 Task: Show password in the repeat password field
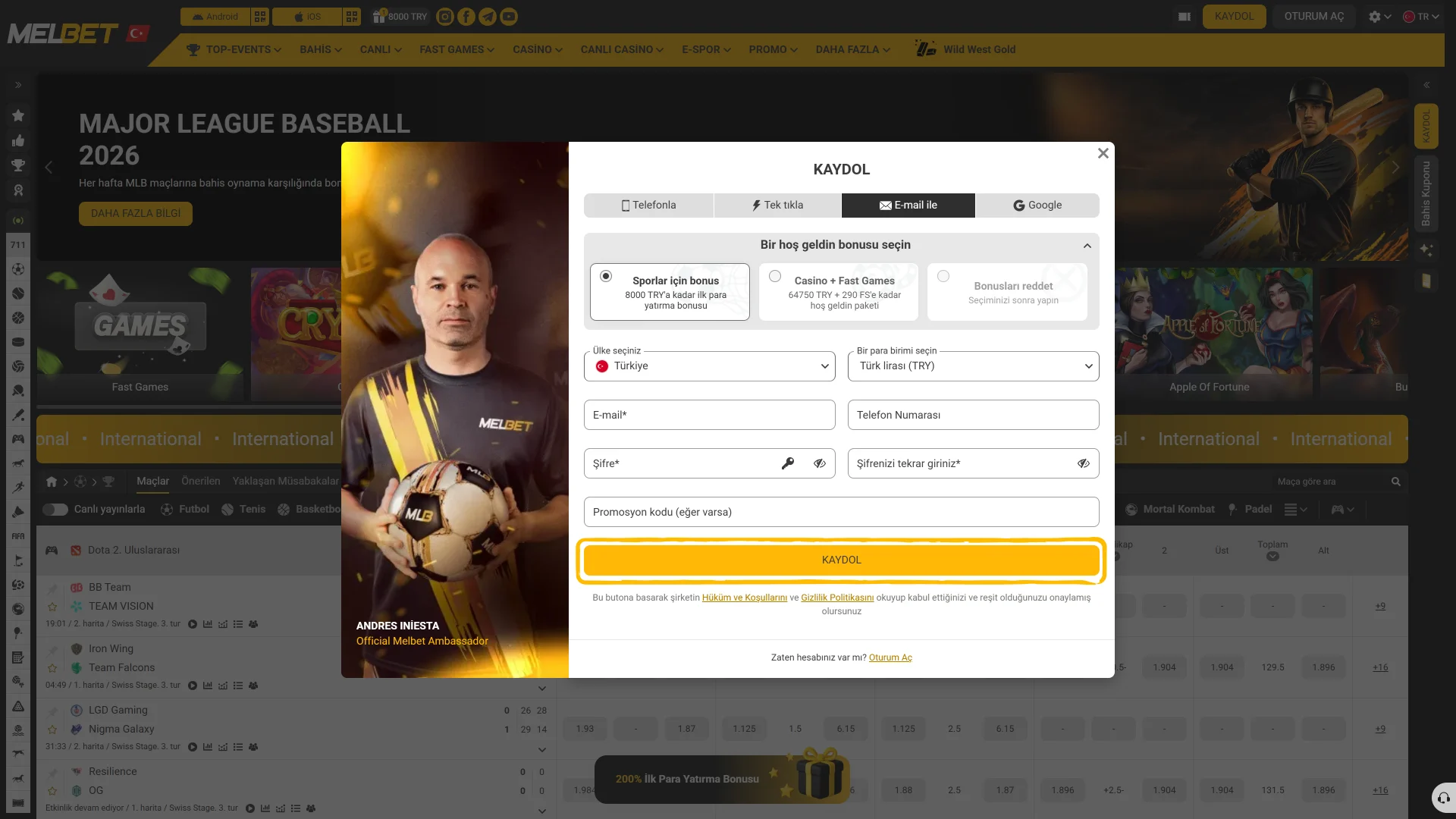pos(1084,463)
